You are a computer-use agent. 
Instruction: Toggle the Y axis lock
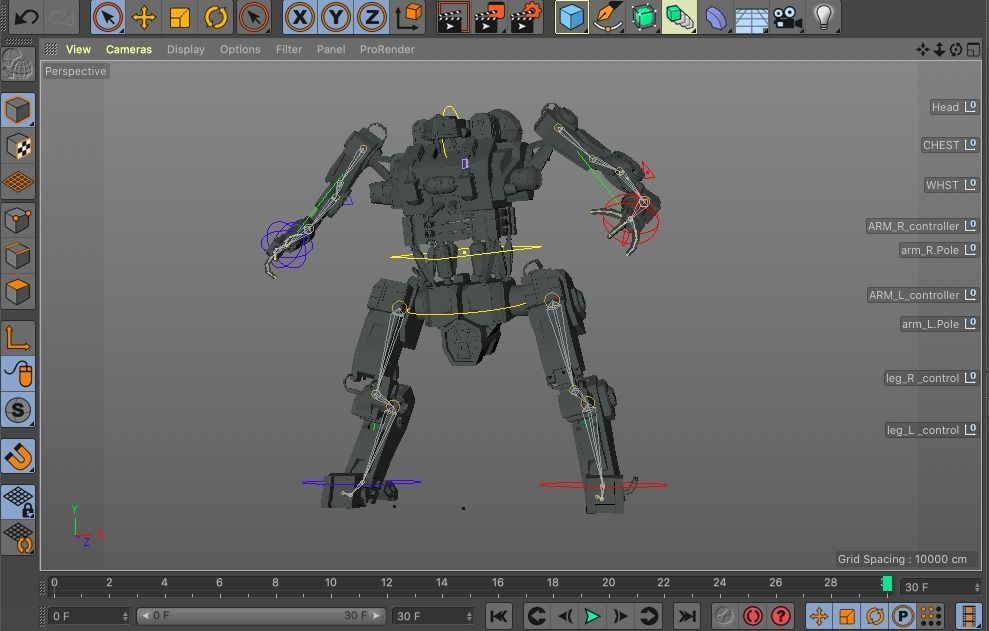point(335,17)
